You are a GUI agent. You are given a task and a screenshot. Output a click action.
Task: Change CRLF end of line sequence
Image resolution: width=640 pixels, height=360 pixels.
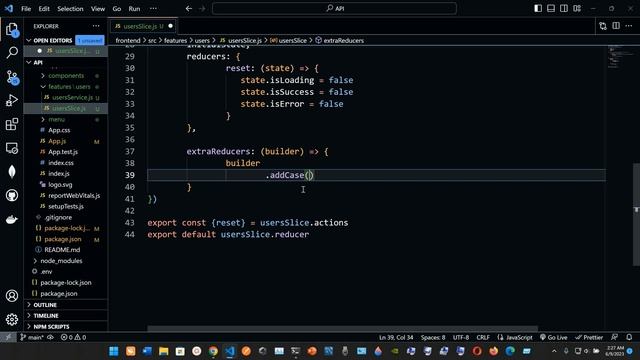(x=483, y=338)
